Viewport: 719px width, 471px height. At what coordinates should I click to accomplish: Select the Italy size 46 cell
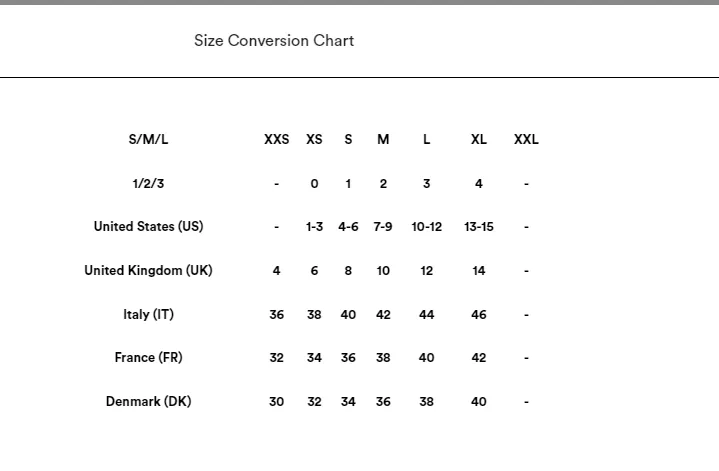click(479, 315)
